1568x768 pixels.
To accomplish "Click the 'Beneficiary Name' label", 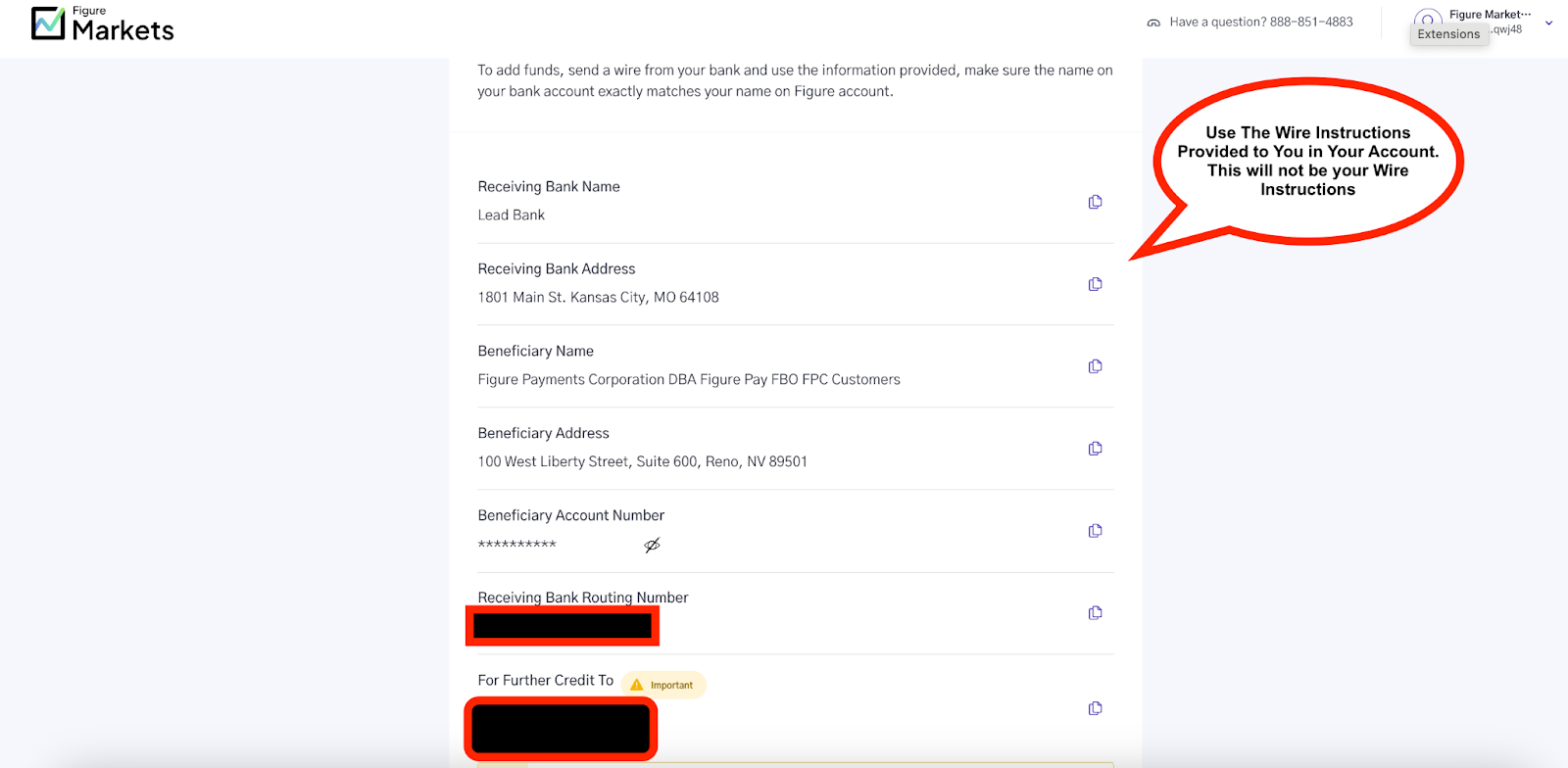I will 536,351.
